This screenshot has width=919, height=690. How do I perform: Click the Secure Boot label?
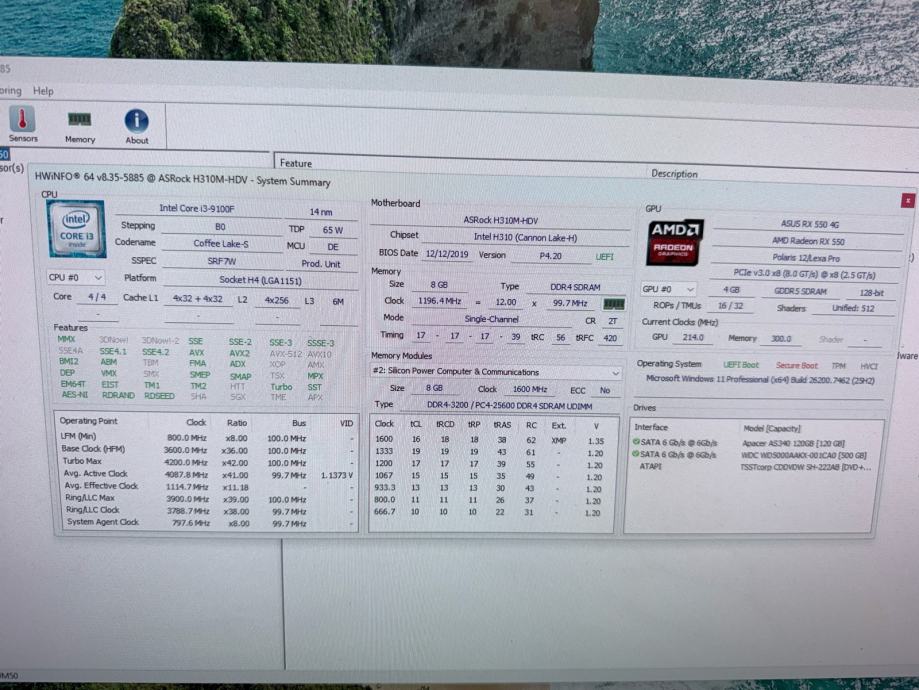796,365
